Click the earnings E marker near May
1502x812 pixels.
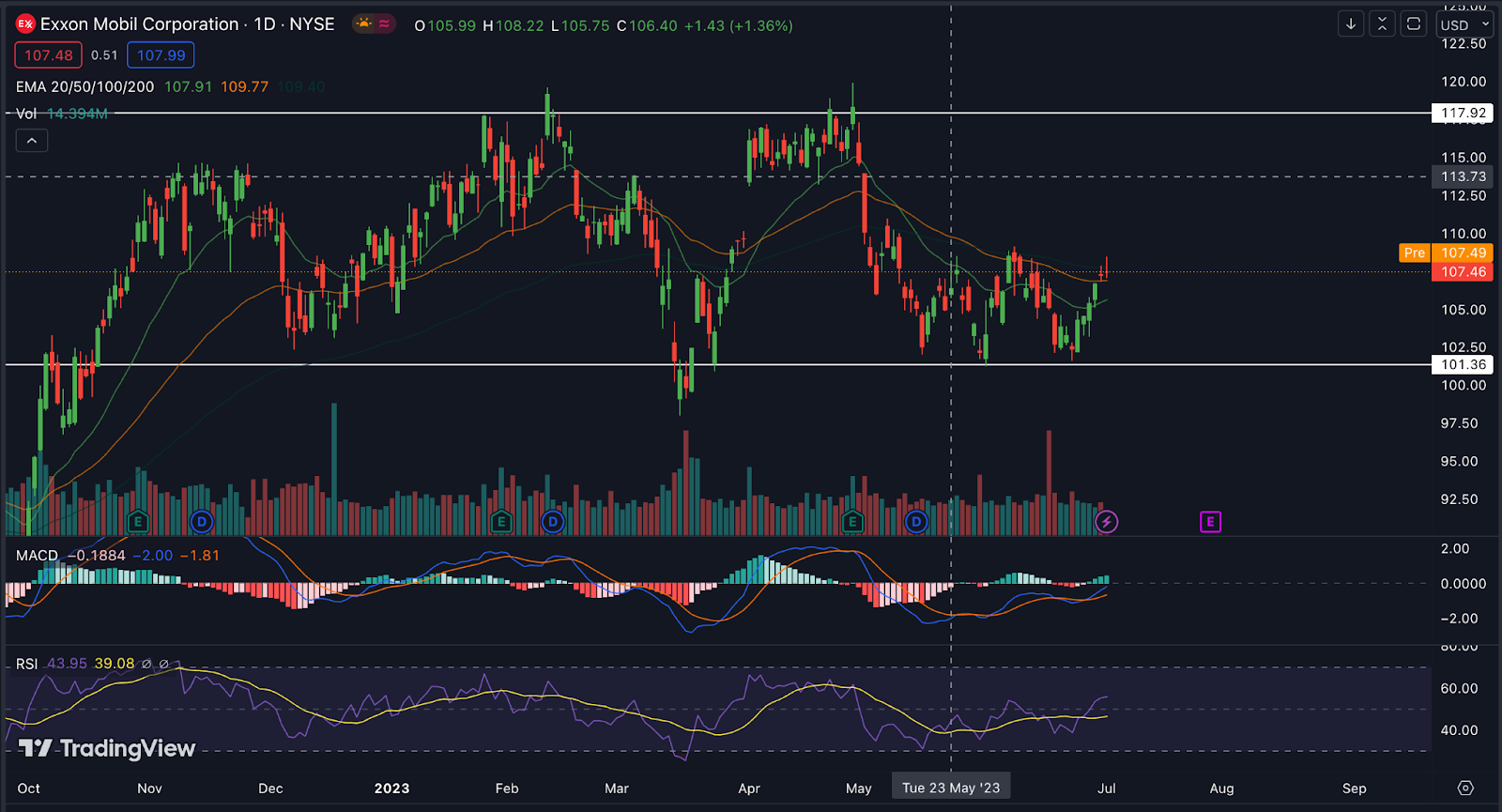852,522
